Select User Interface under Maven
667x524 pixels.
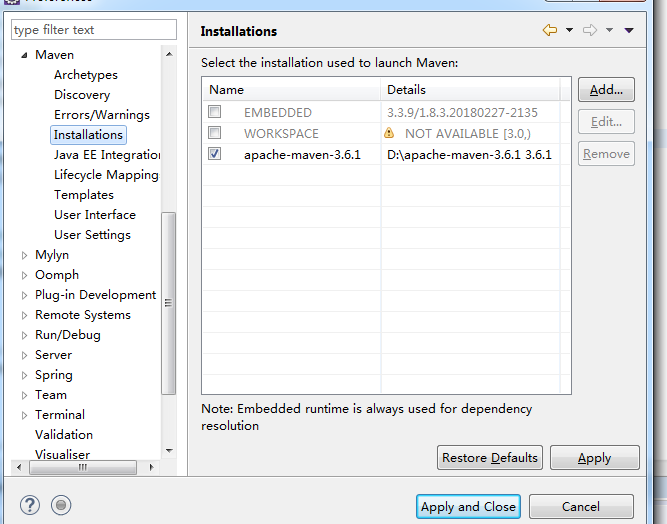pos(95,215)
